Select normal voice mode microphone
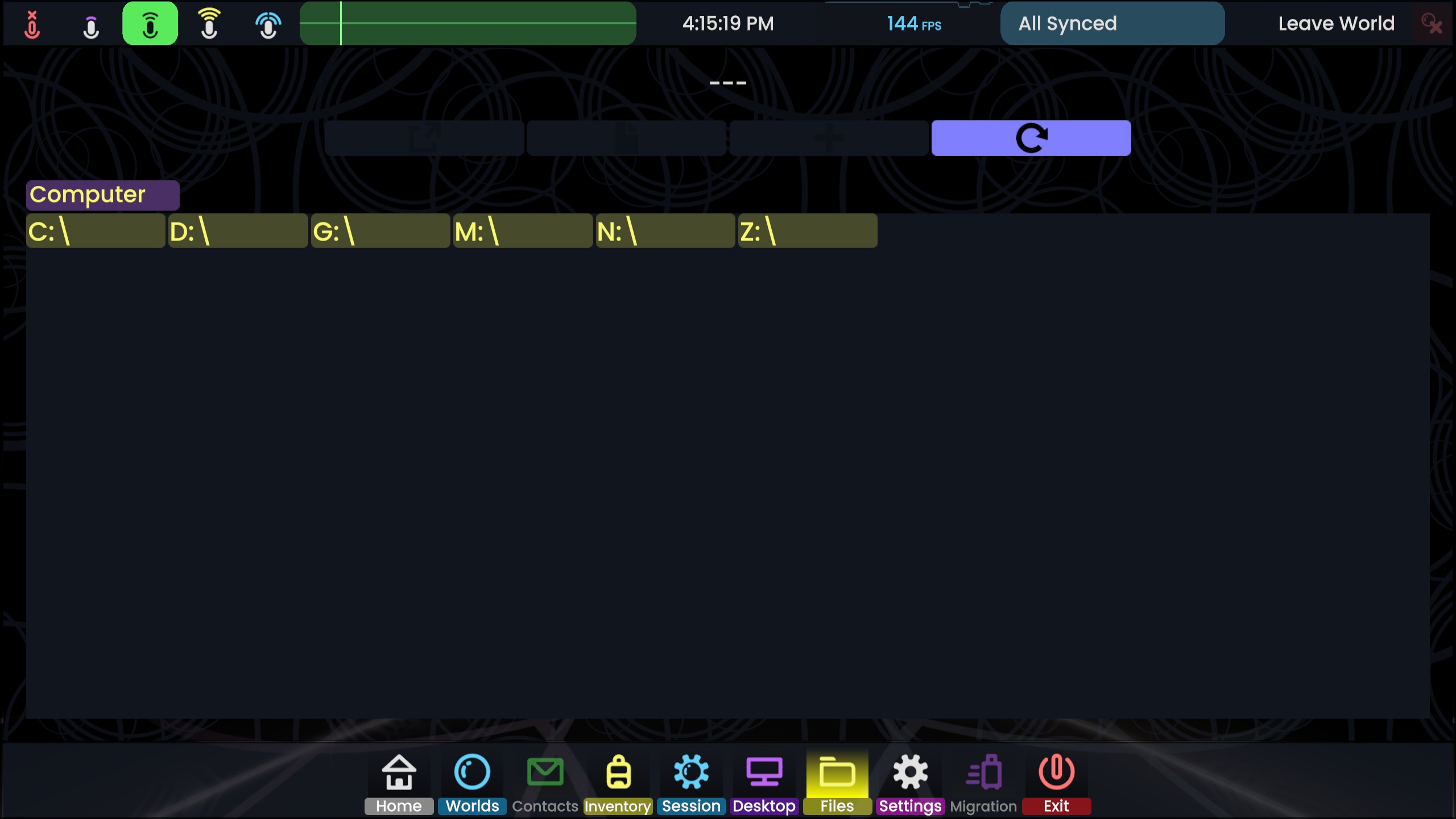1456x819 pixels. pos(150,24)
